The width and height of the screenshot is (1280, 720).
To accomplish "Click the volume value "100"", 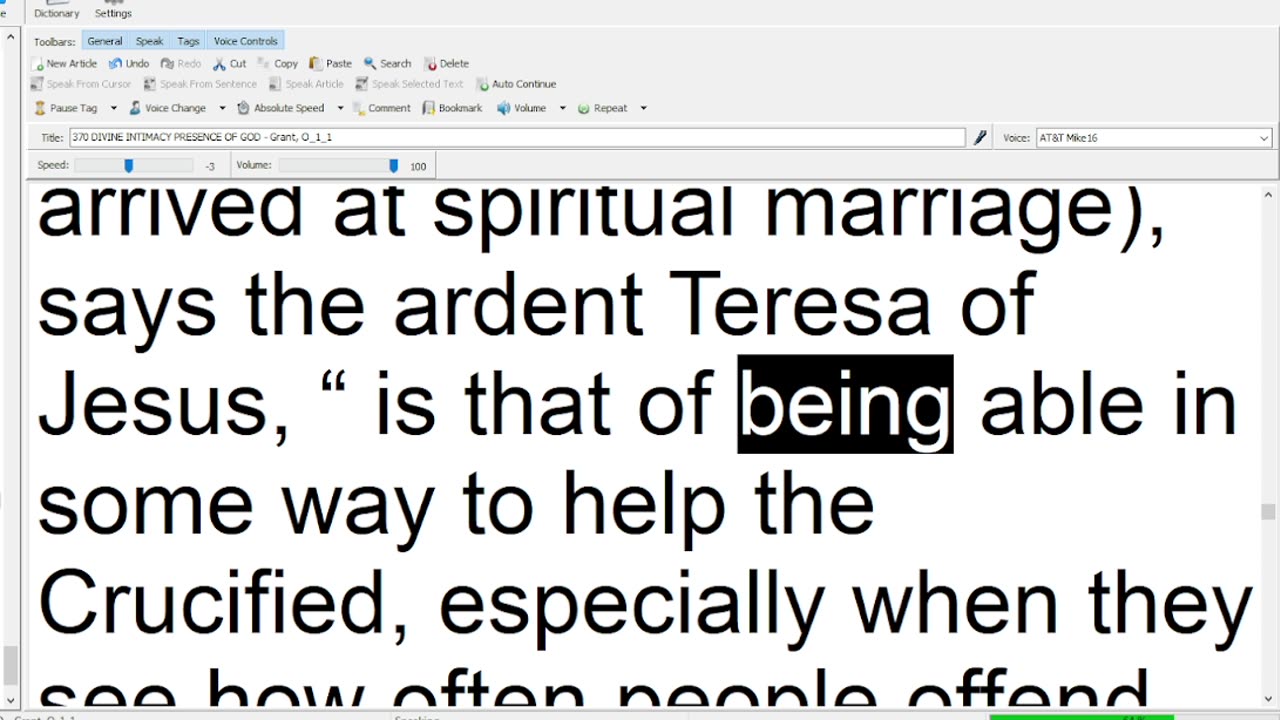I will [418, 166].
